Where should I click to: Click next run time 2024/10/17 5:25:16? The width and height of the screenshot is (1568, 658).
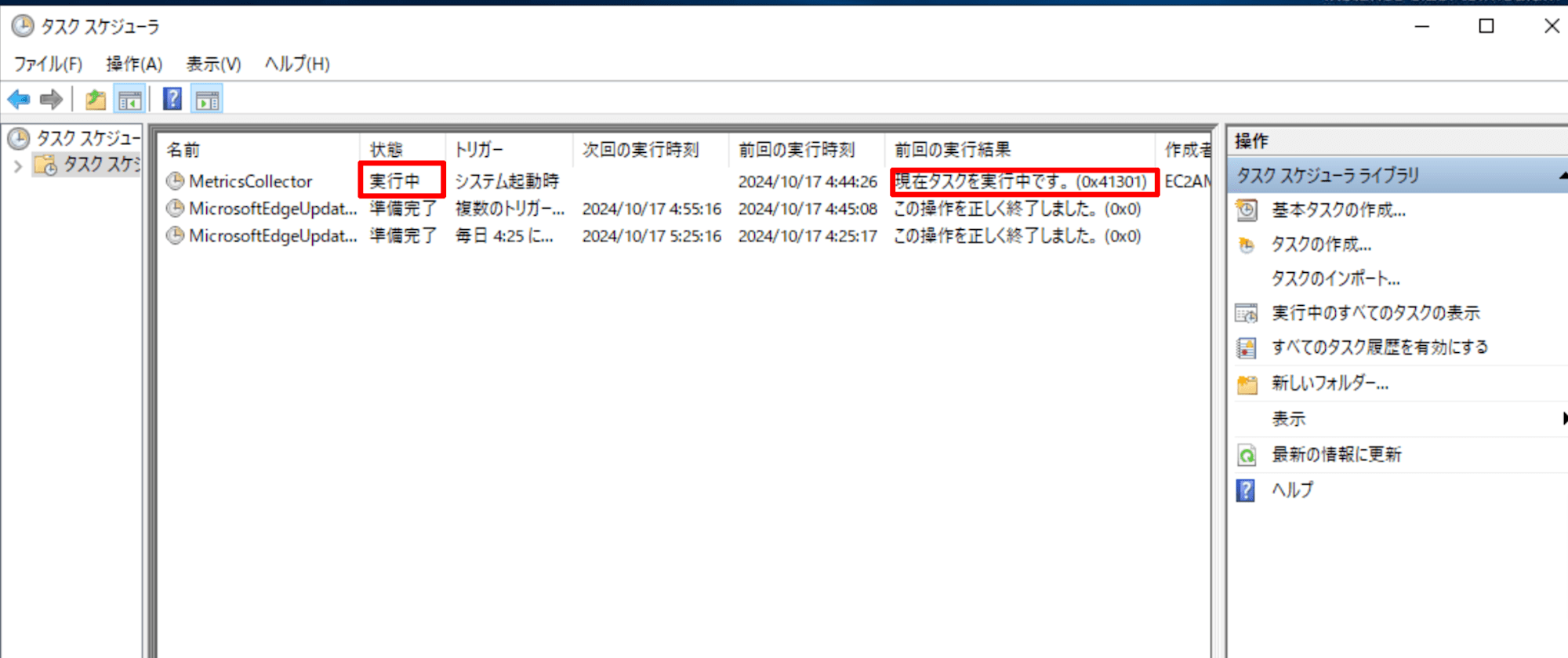(x=652, y=235)
